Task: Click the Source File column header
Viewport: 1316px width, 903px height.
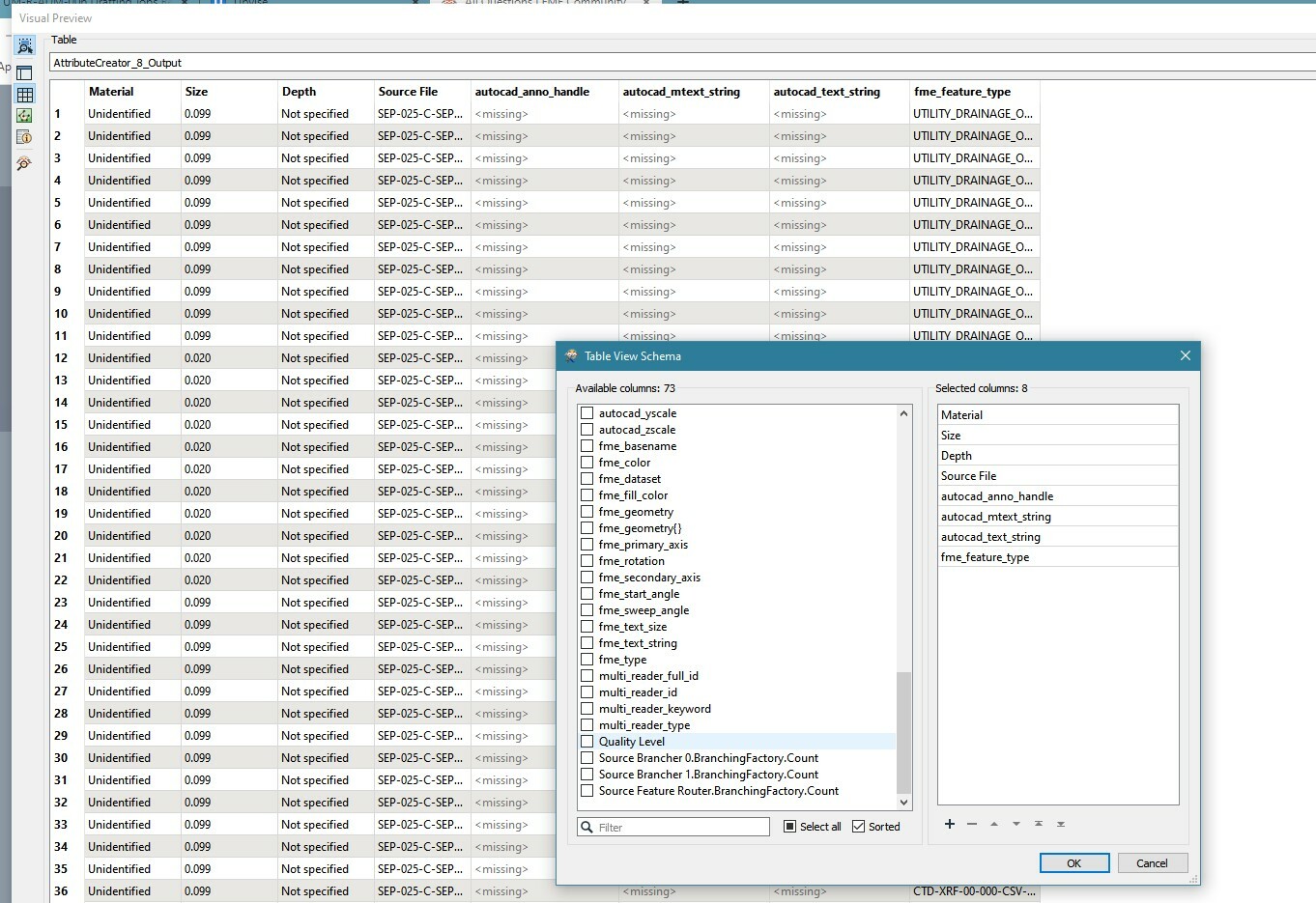Action: point(422,92)
